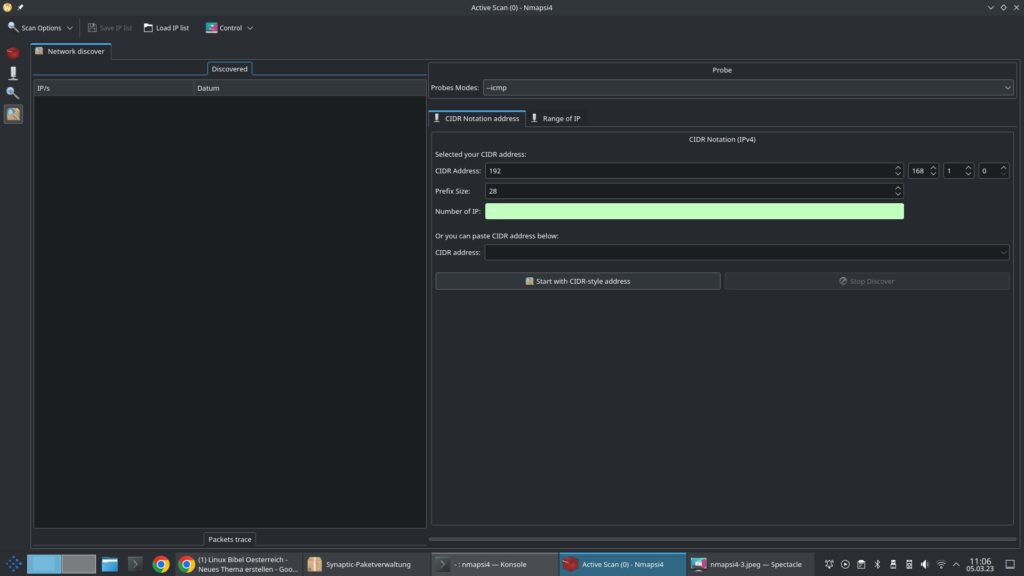Screen dimensions: 1024x576
Task: Adjust the stepper arrows of the 192 octet
Action: (898, 170)
